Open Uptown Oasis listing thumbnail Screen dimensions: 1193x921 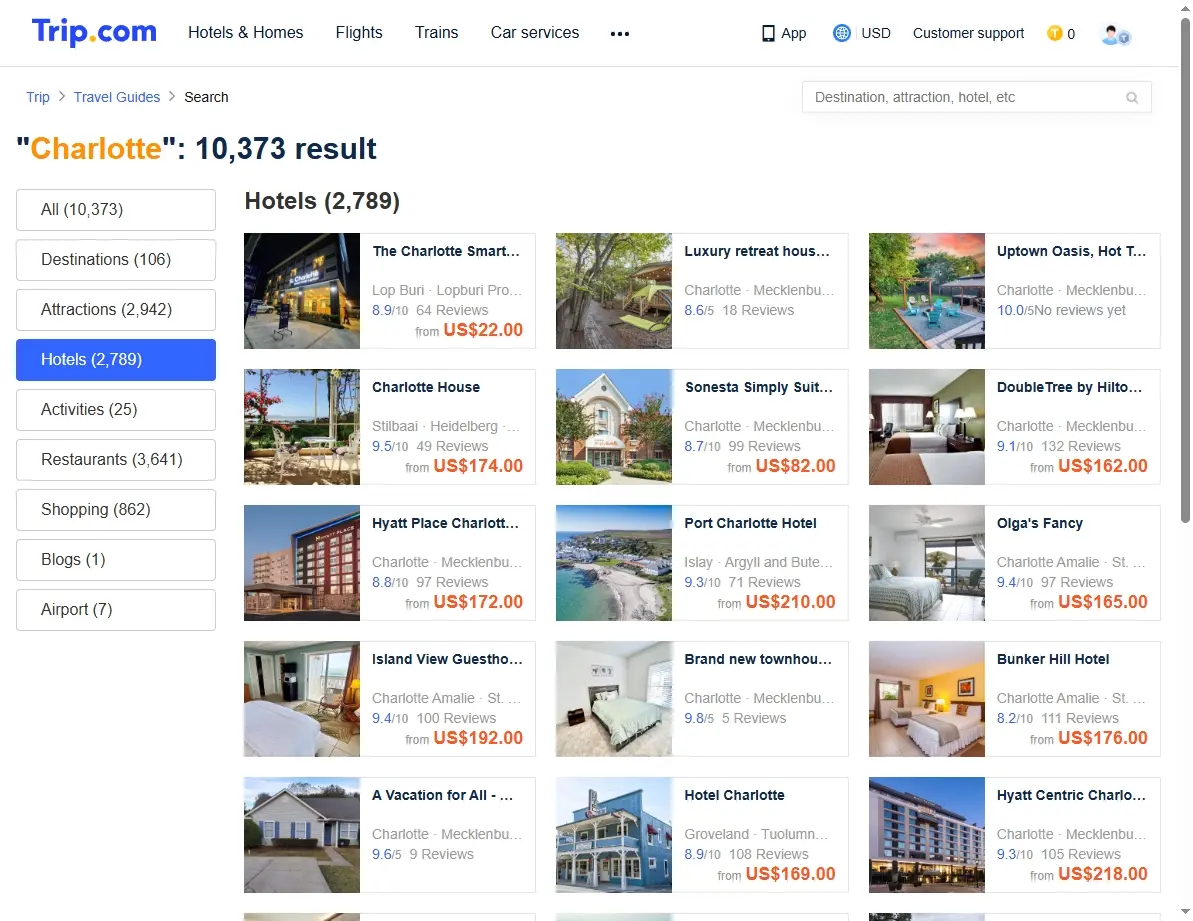[x=927, y=291]
